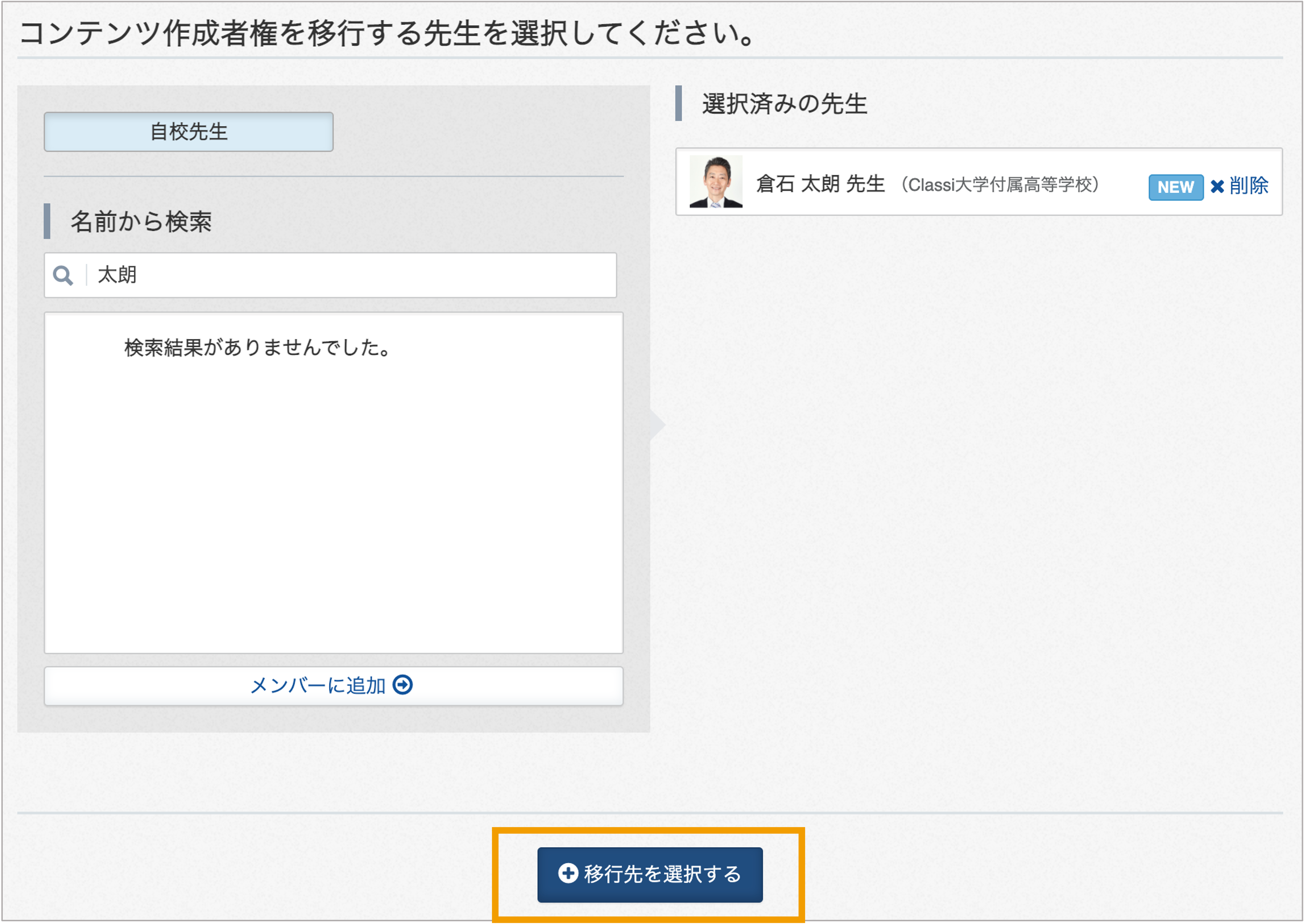The height and width of the screenshot is (924, 1304).
Task: Click the plus icon on 移行先を選択する
Action: pos(568,873)
